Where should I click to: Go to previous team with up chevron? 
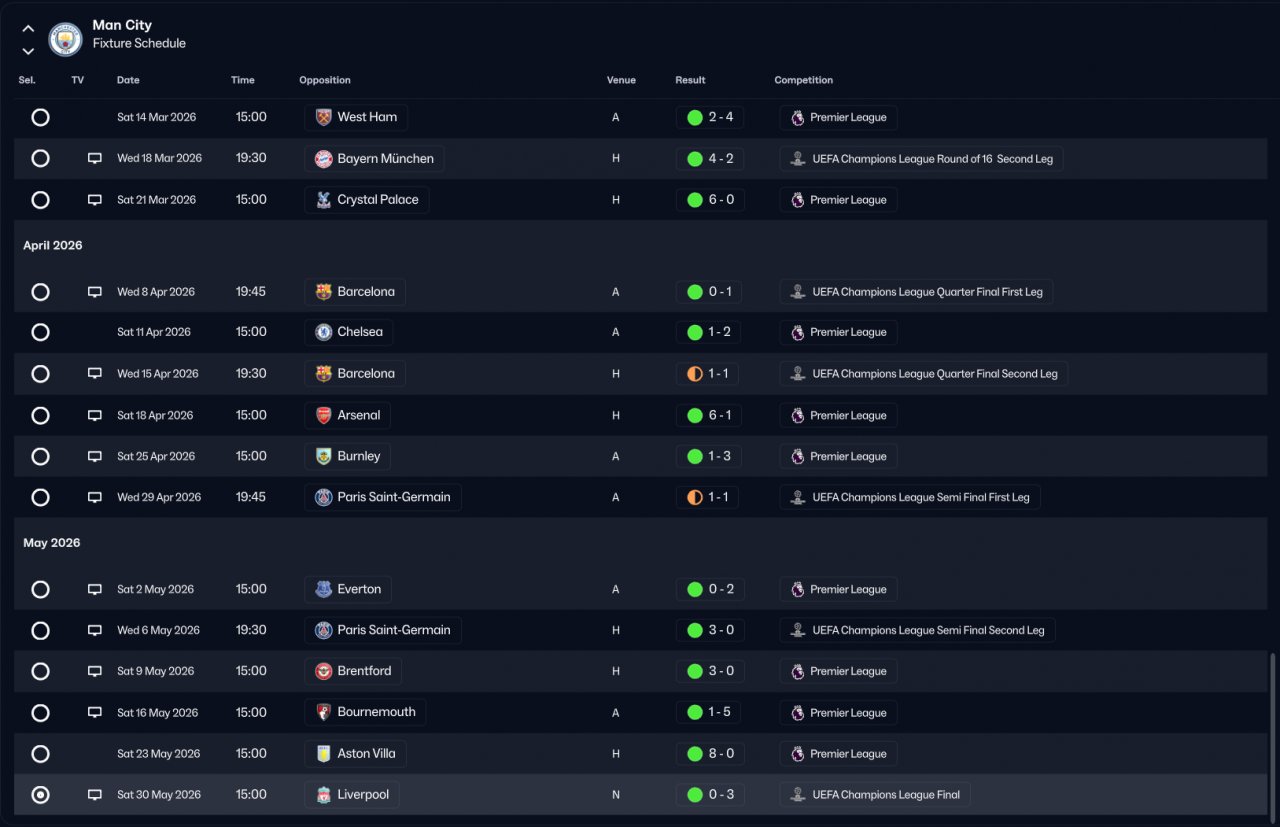point(28,29)
